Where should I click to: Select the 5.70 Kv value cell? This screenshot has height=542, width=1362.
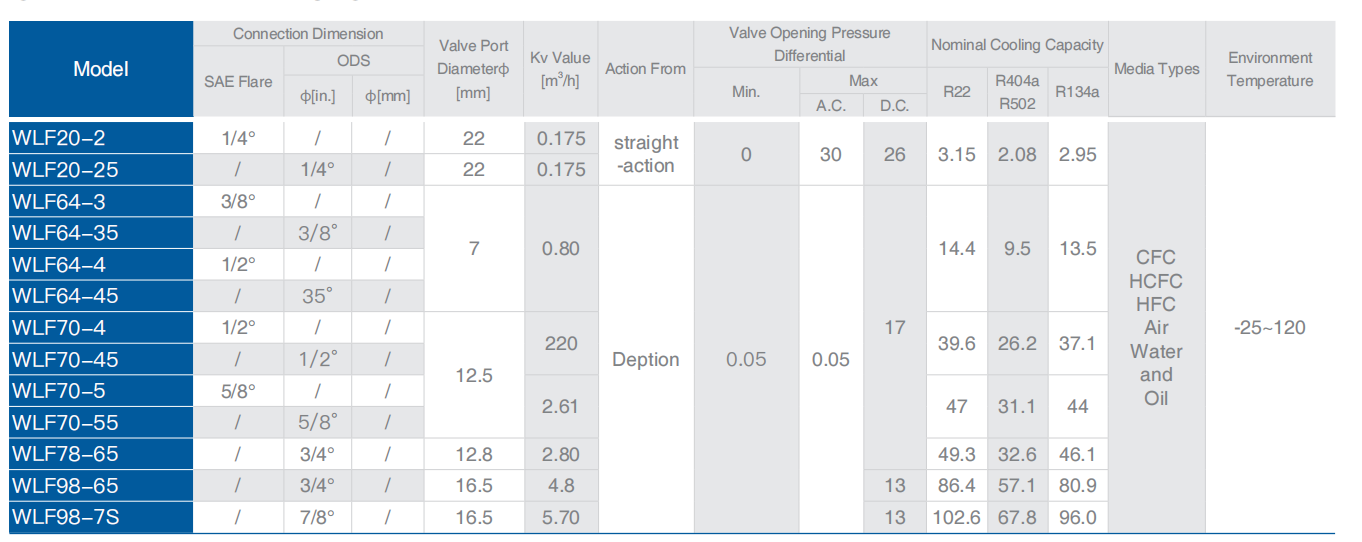560,517
